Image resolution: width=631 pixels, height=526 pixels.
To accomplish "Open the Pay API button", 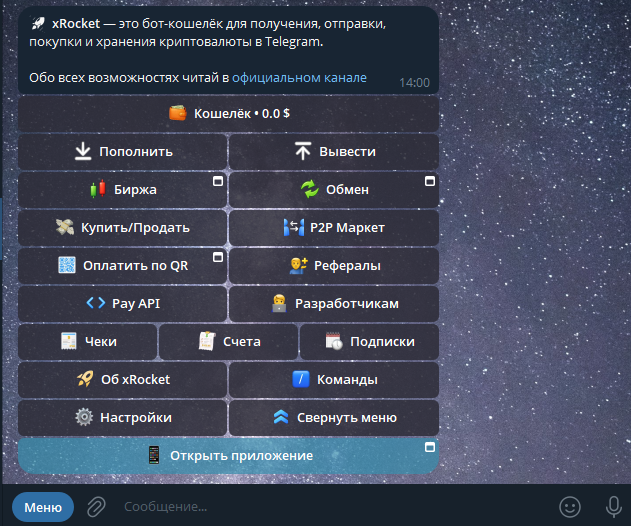I will tap(123, 303).
